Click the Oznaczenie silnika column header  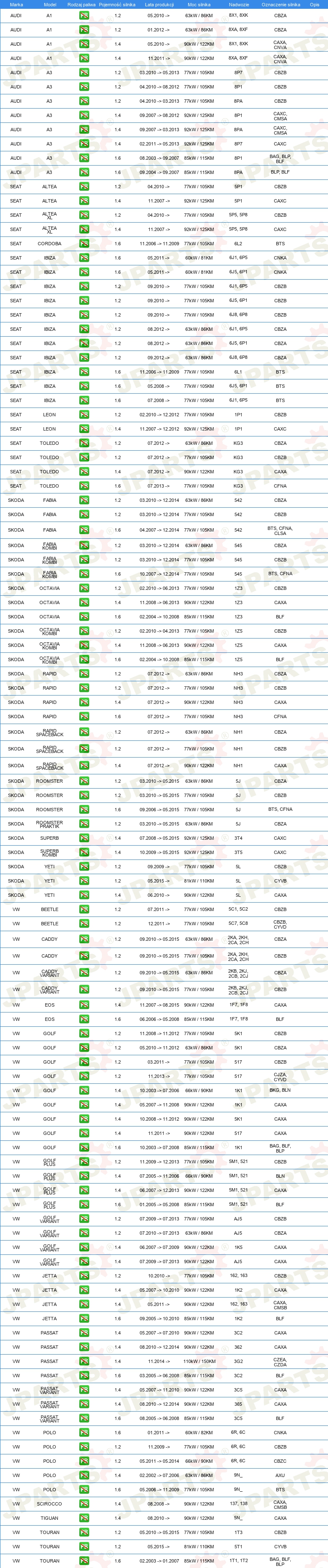(281, 4)
